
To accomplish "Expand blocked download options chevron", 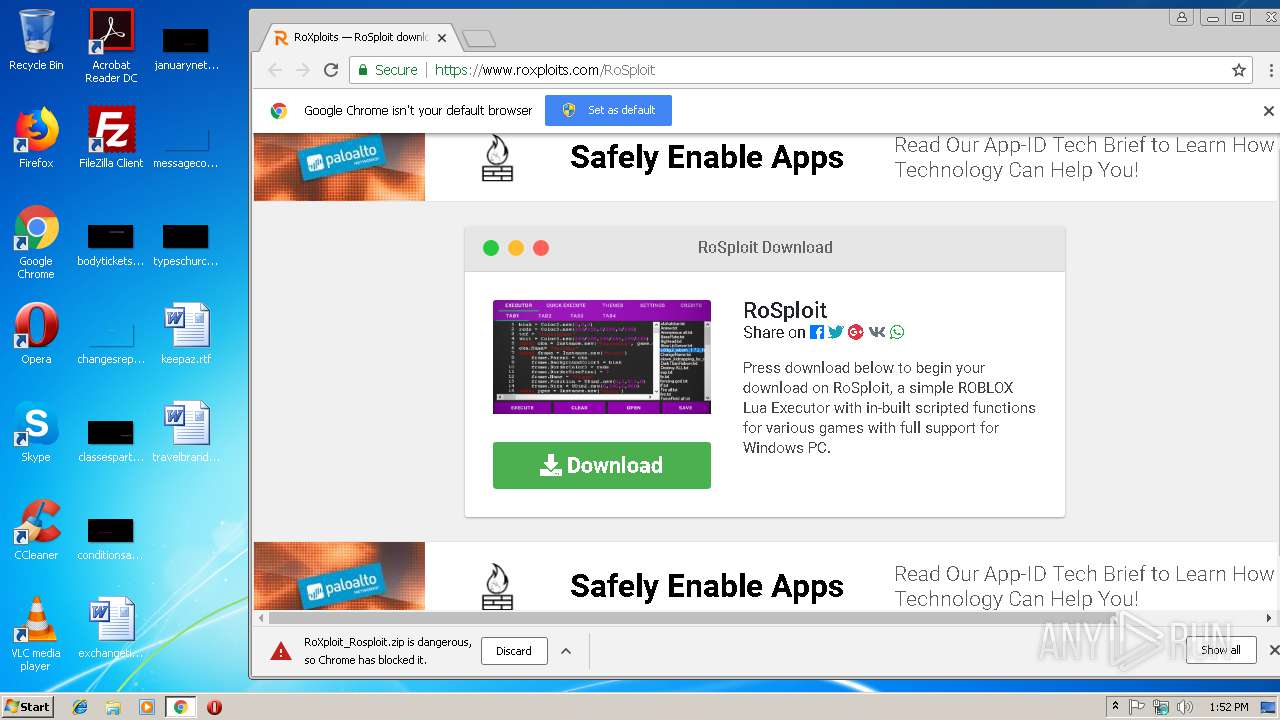I will click(566, 651).
